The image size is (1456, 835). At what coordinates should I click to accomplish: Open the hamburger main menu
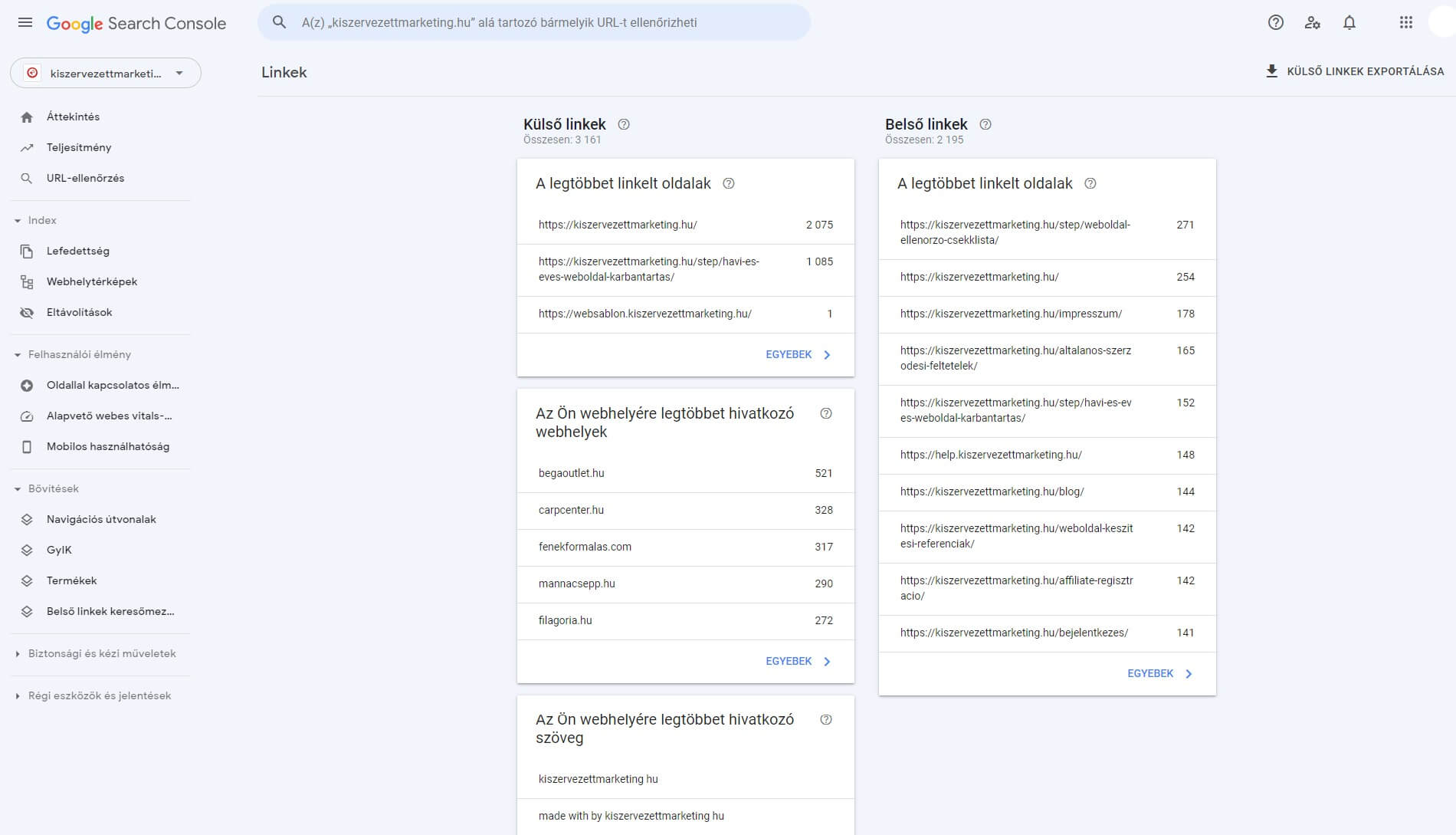tap(25, 22)
